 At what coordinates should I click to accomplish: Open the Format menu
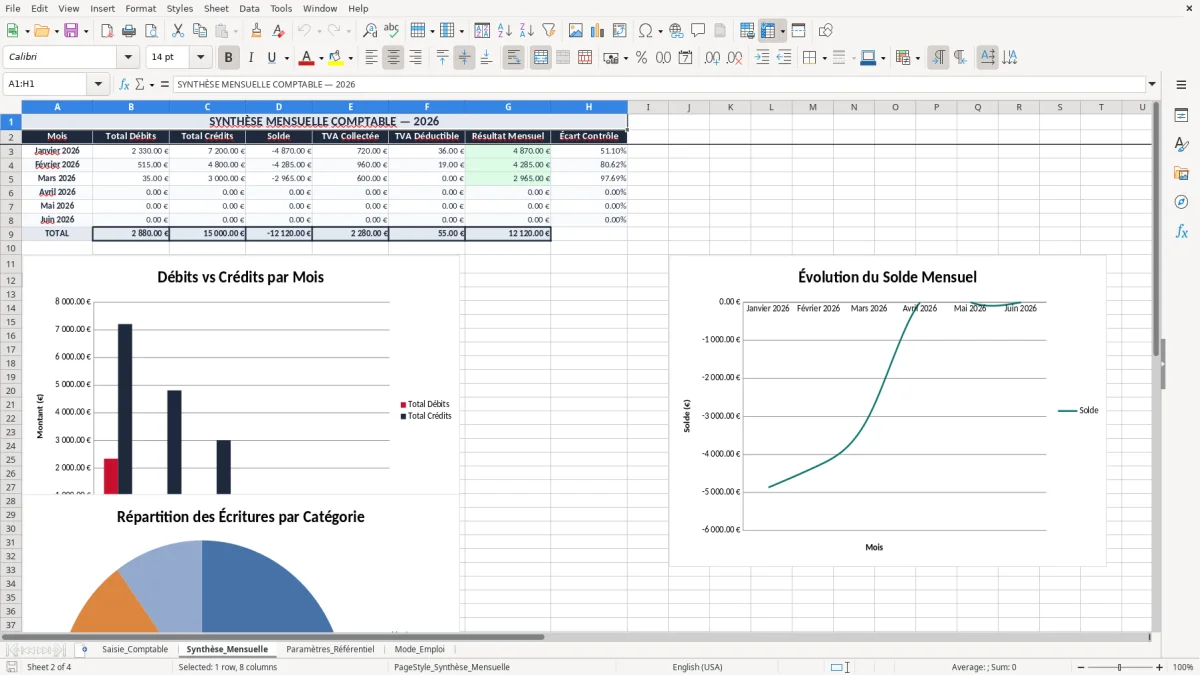(x=141, y=8)
